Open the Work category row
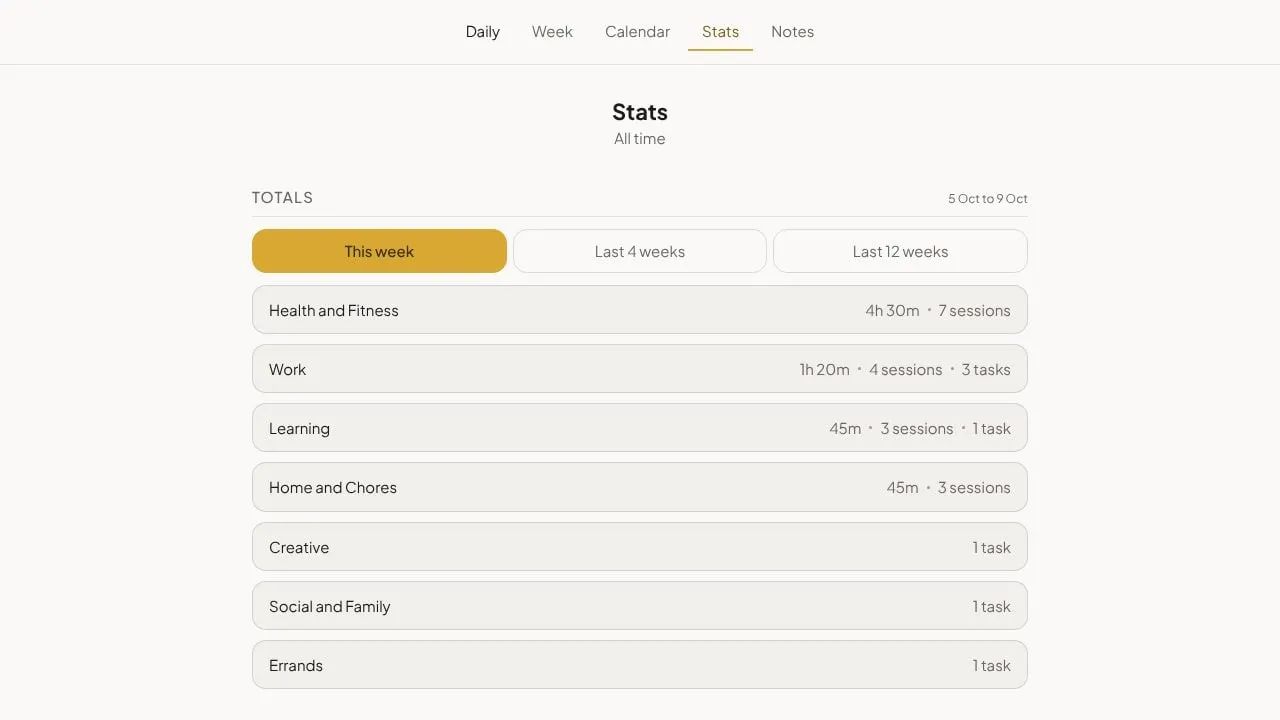1280x720 pixels. (640, 369)
